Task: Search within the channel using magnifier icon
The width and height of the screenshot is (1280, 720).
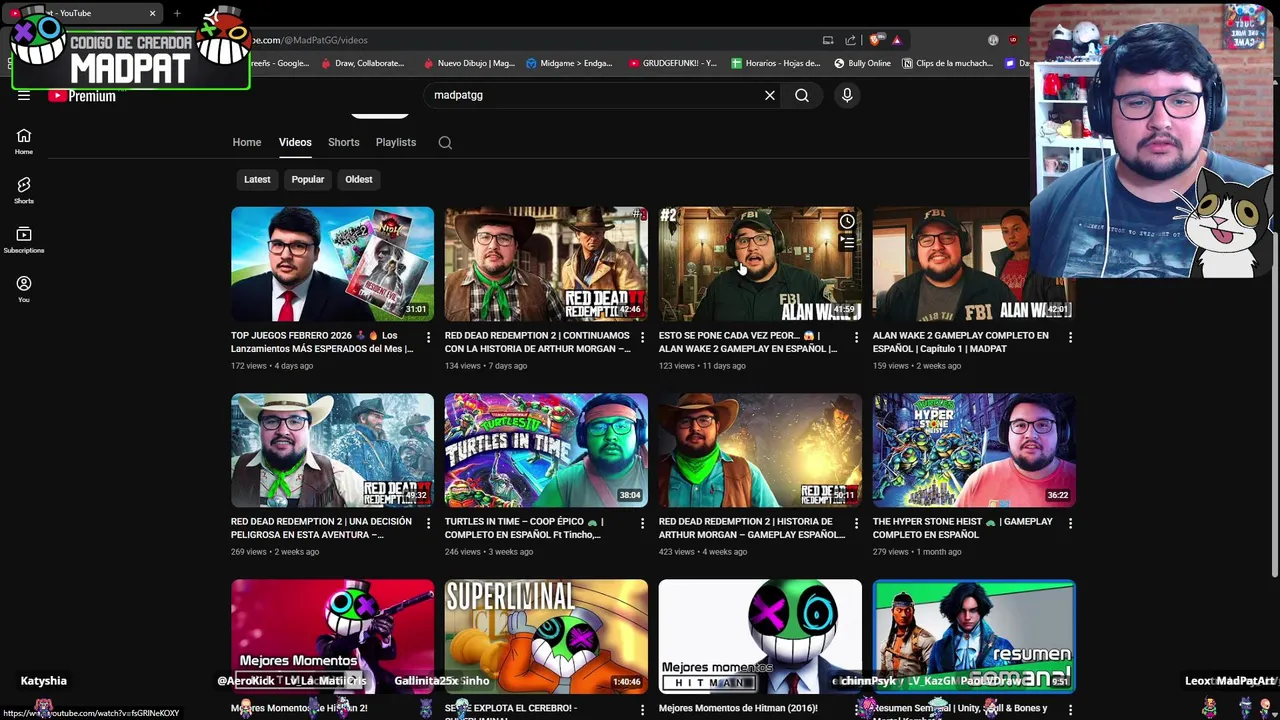Action: [x=445, y=142]
